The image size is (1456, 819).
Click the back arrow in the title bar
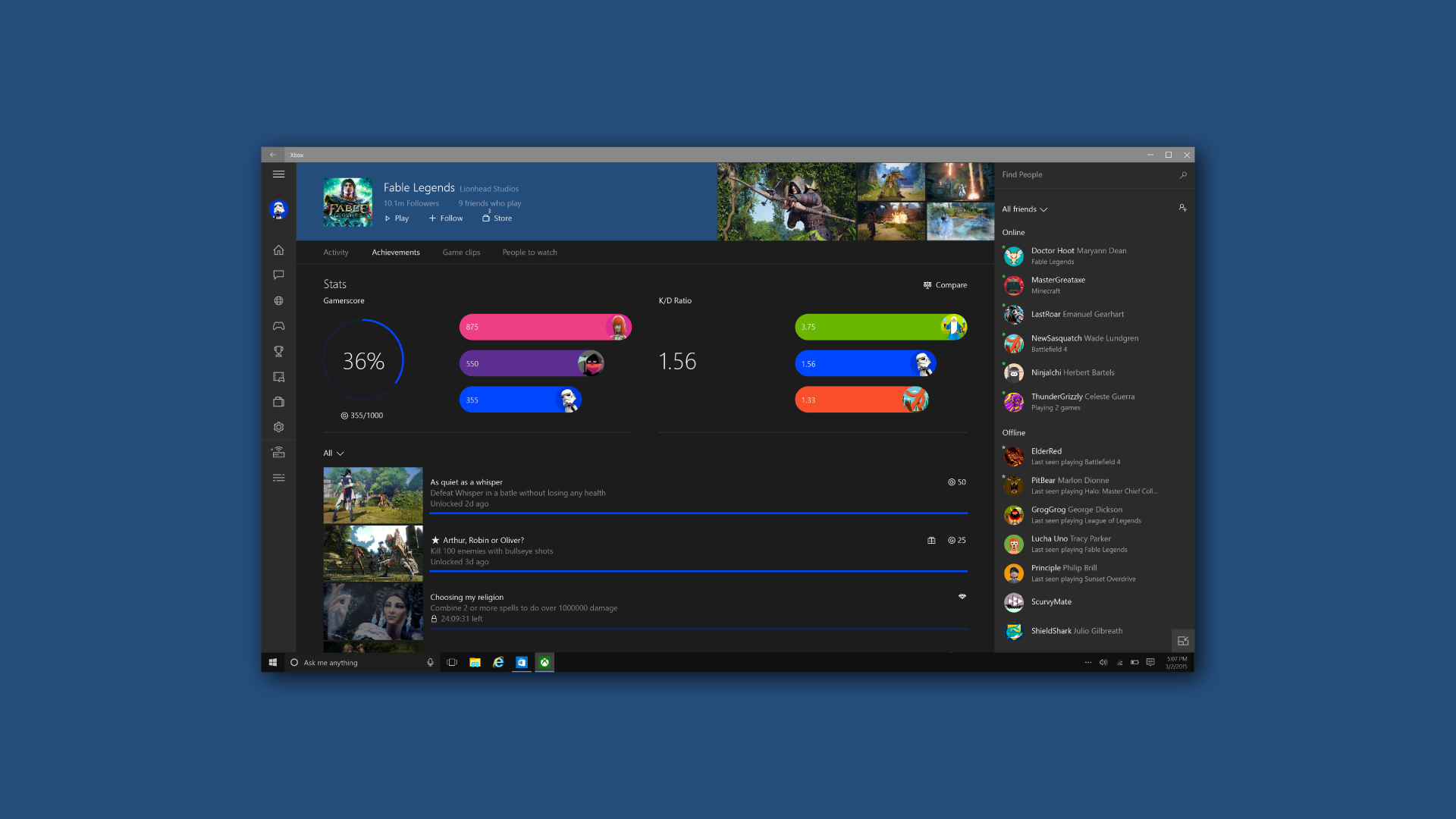(x=273, y=155)
